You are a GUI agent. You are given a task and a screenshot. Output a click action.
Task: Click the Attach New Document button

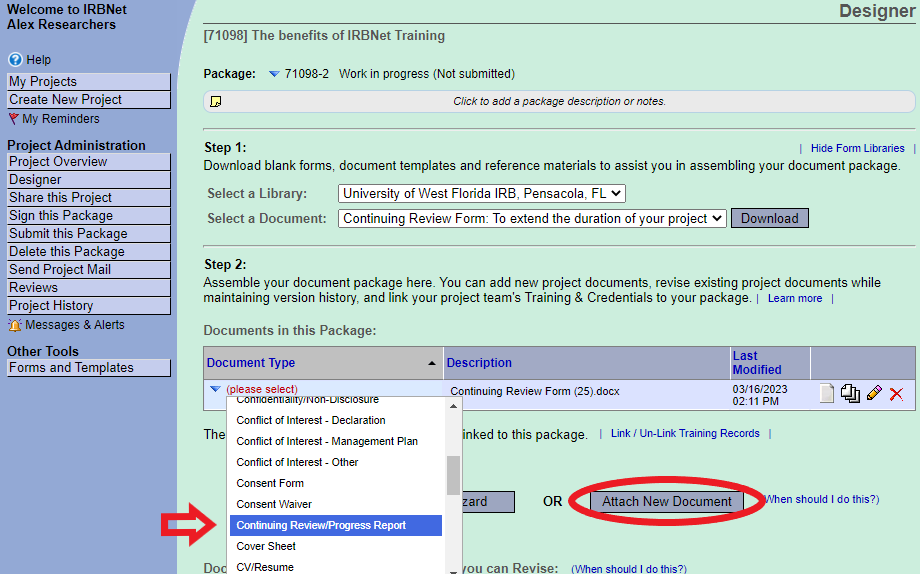click(x=667, y=502)
